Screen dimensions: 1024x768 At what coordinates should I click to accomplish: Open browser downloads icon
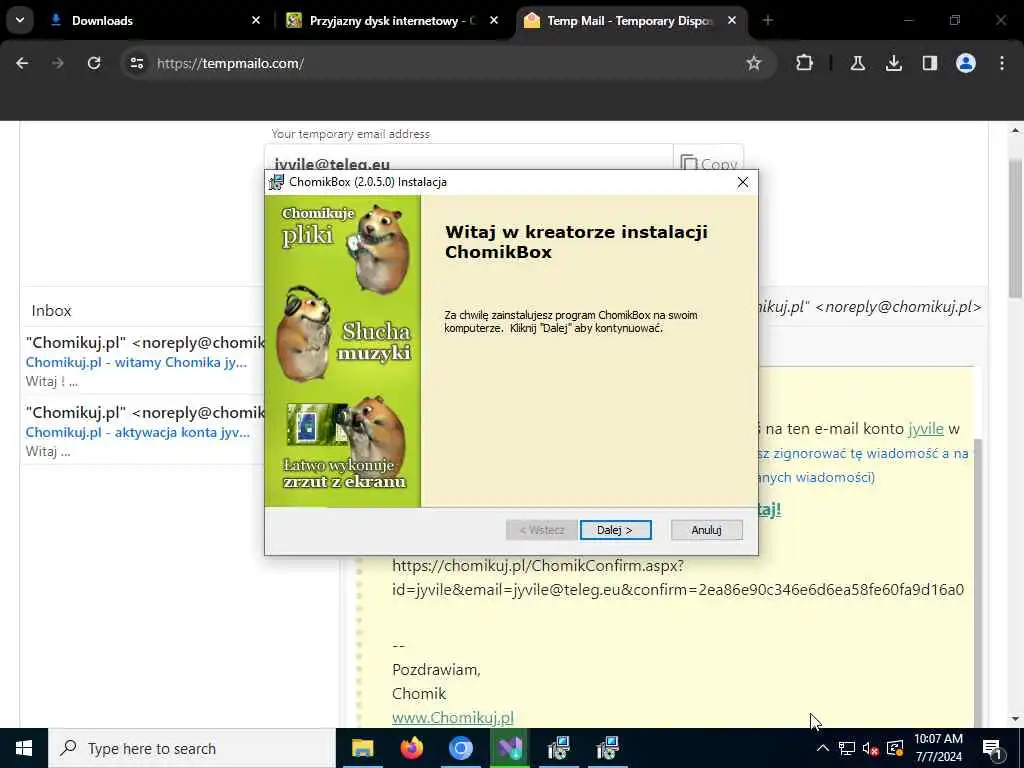pyautogui.click(x=893, y=63)
